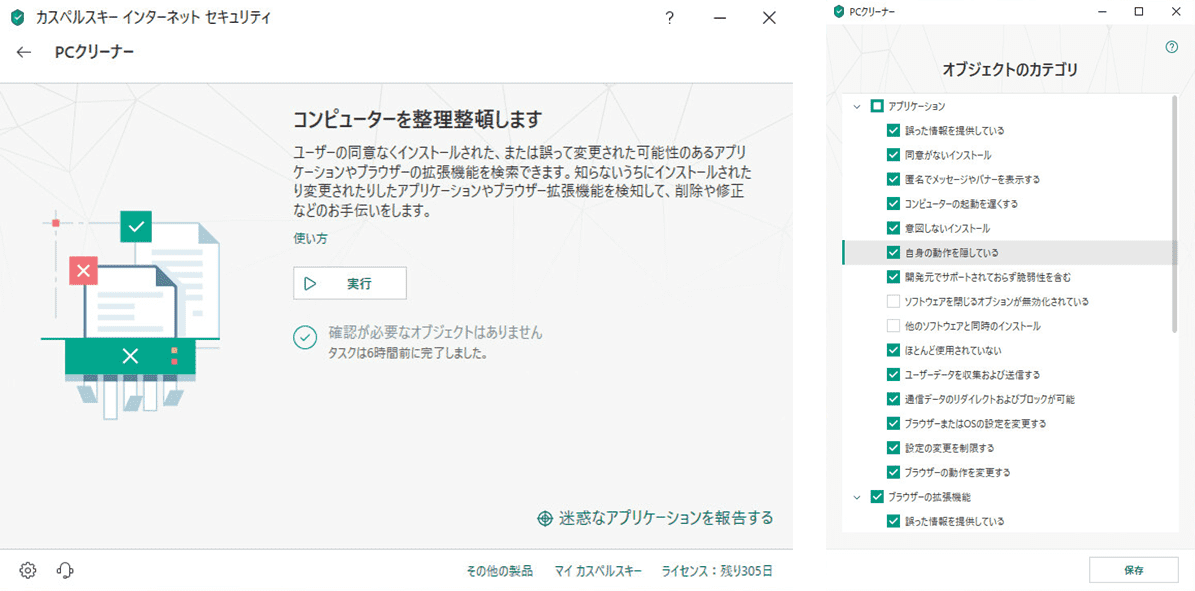Viewport: 1195px width, 591px height.
Task: Click the ライセンス：残り305日 link
Action: click(717, 570)
